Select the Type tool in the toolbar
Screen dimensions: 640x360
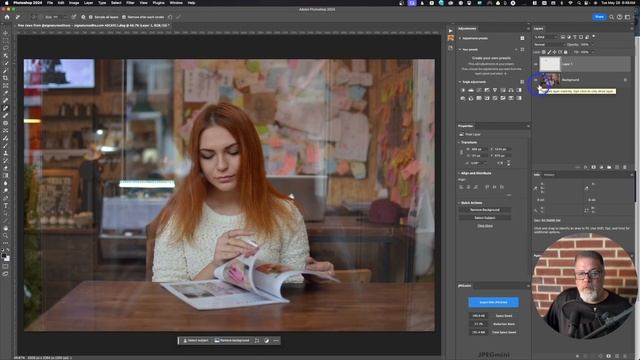5,206
